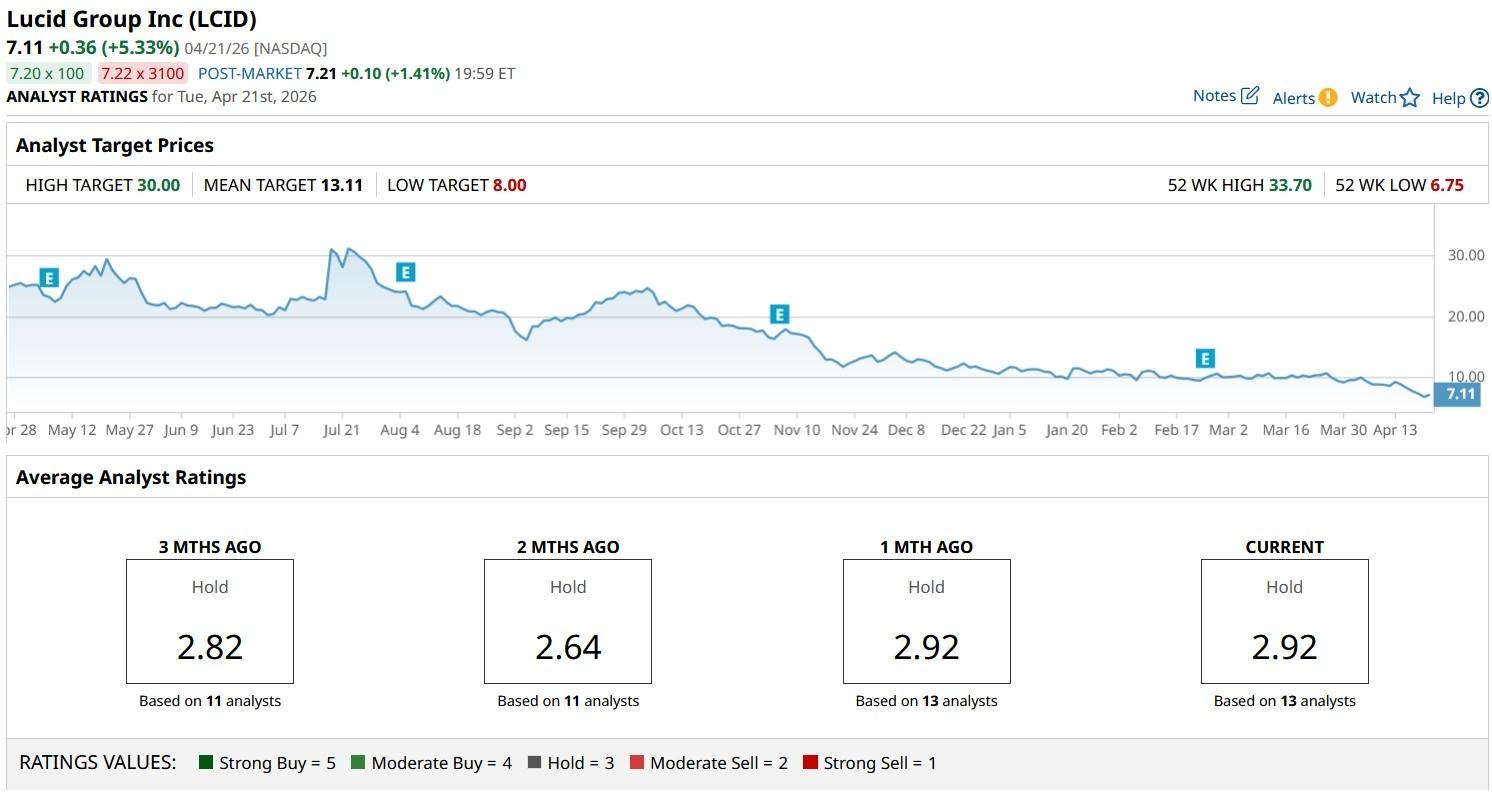Click the earnings marker near Aug 4

tap(405, 272)
